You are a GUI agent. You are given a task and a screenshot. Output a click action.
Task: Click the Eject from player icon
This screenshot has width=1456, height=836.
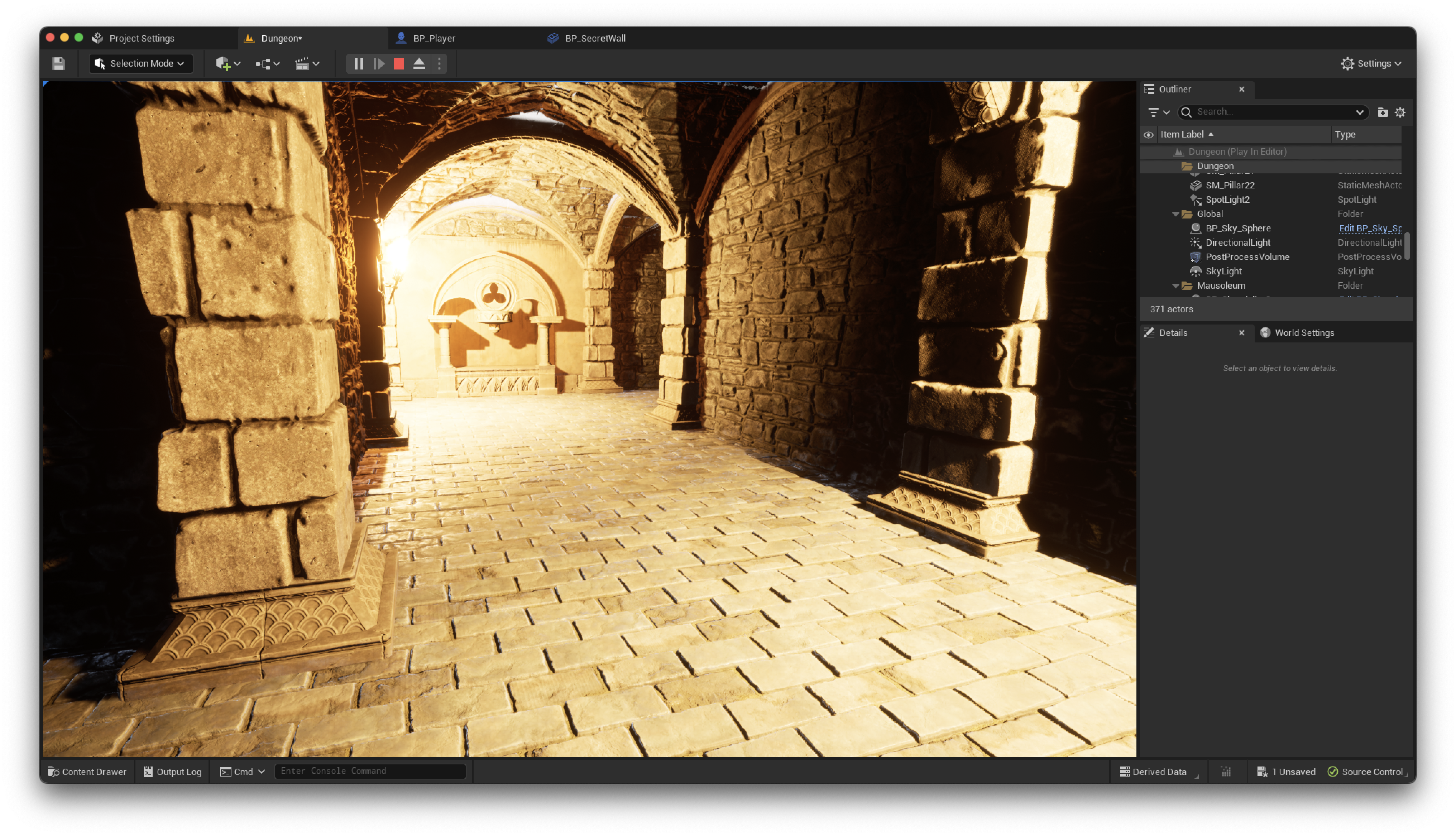click(419, 64)
